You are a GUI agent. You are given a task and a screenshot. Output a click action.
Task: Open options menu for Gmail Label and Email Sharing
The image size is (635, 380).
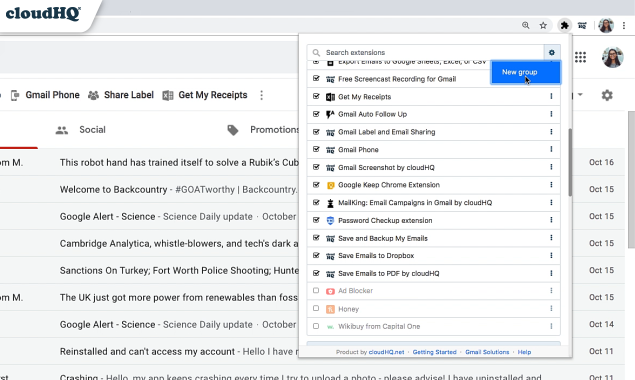point(551,132)
